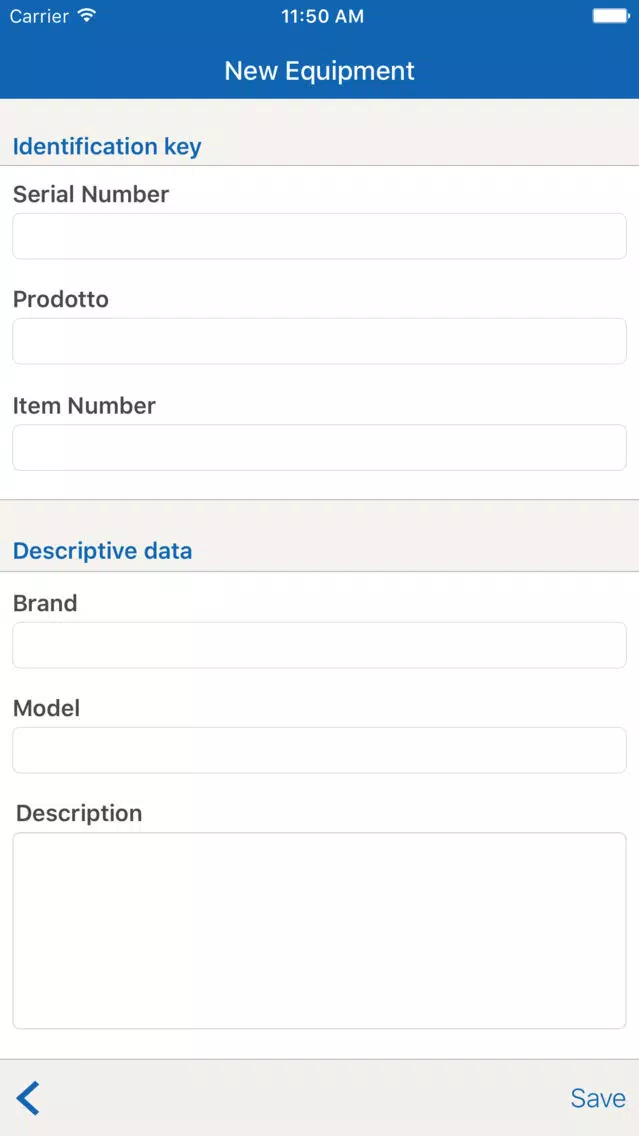Image resolution: width=639 pixels, height=1136 pixels.
Task: Click into the Item Number field
Action: pyautogui.click(x=320, y=448)
